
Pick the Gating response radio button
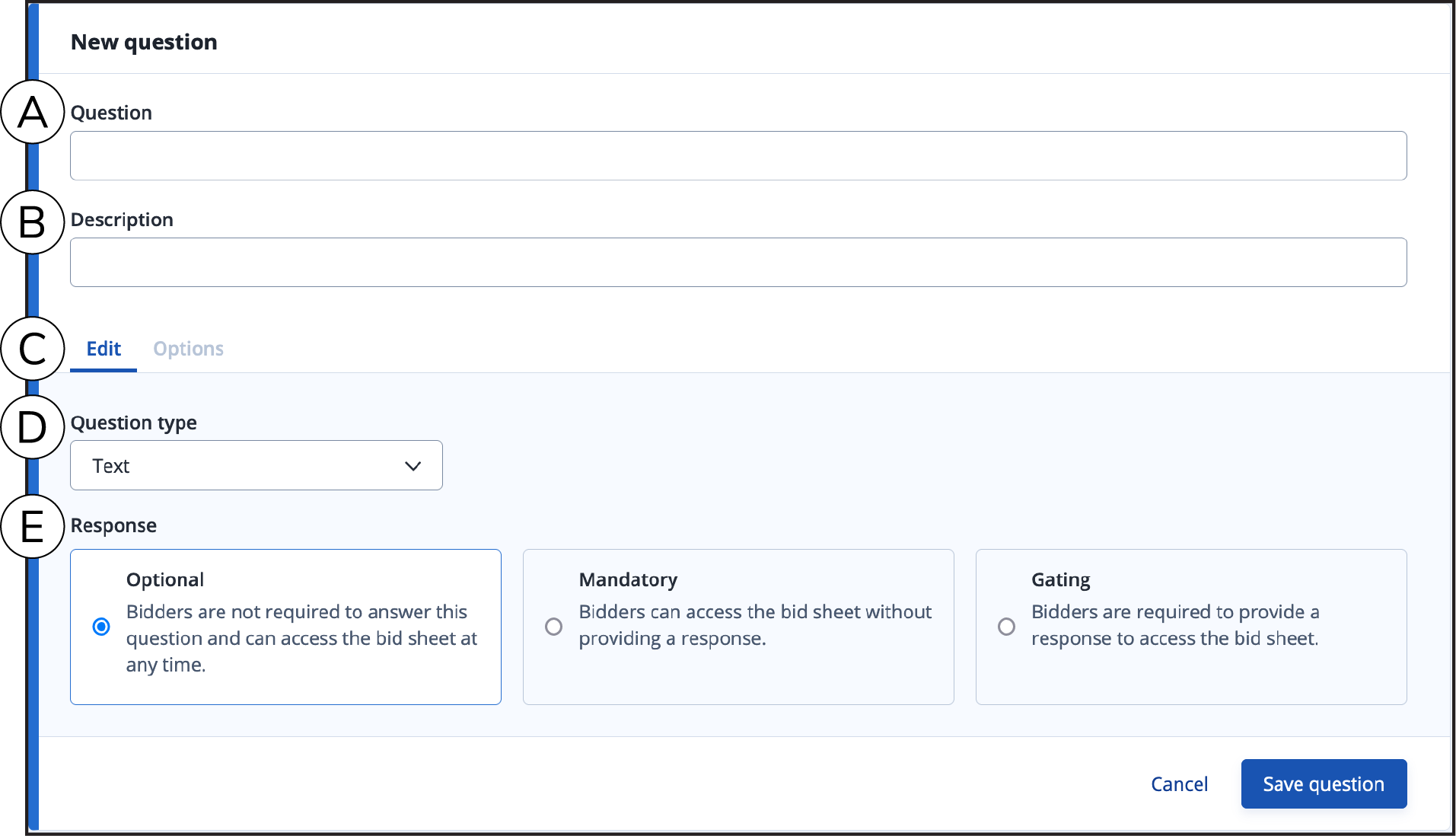(x=1006, y=627)
